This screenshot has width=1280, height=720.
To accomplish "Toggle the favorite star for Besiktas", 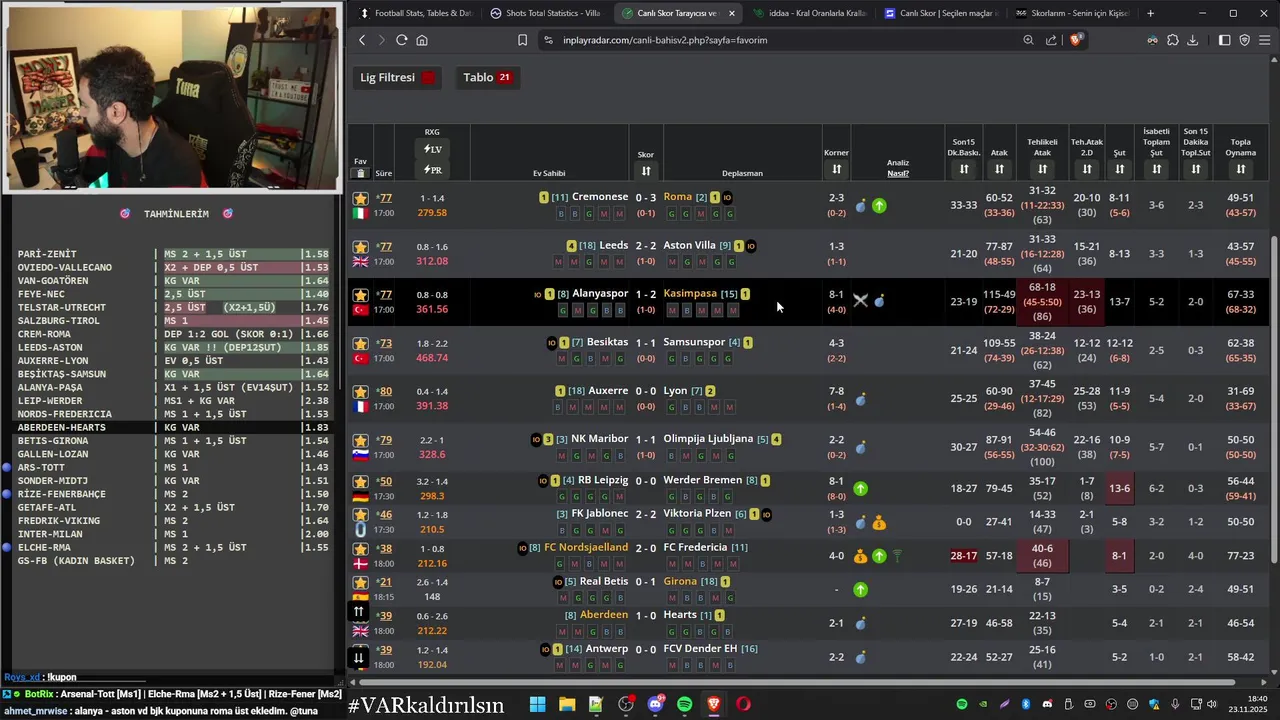I will coord(361,343).
